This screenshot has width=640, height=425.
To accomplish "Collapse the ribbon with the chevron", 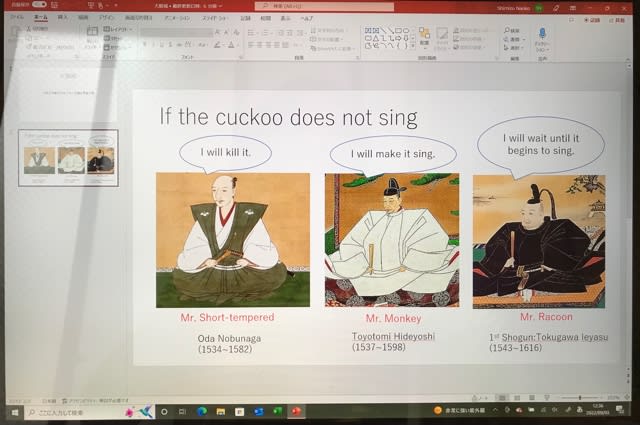I will point(627,60).
